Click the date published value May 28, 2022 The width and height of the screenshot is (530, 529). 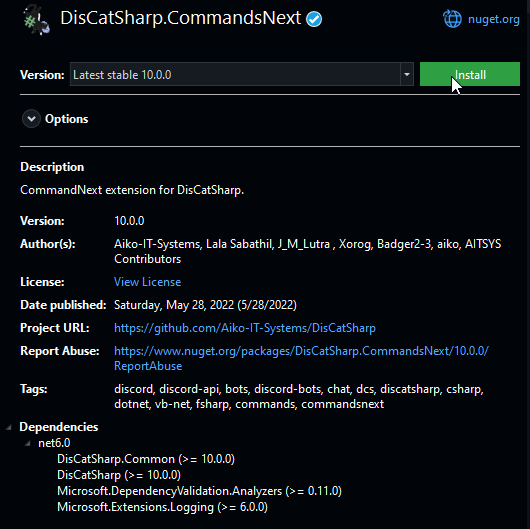(205, 305)
